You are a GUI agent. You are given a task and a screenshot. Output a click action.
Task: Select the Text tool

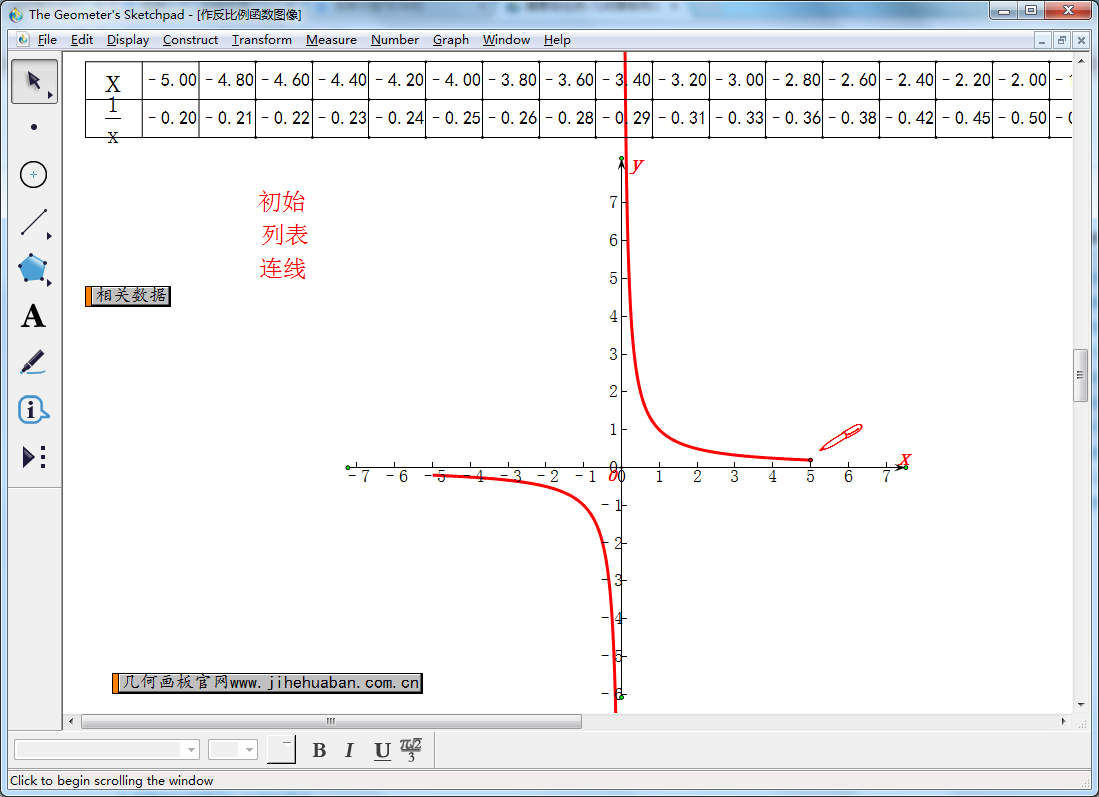(x=34, y=316)
